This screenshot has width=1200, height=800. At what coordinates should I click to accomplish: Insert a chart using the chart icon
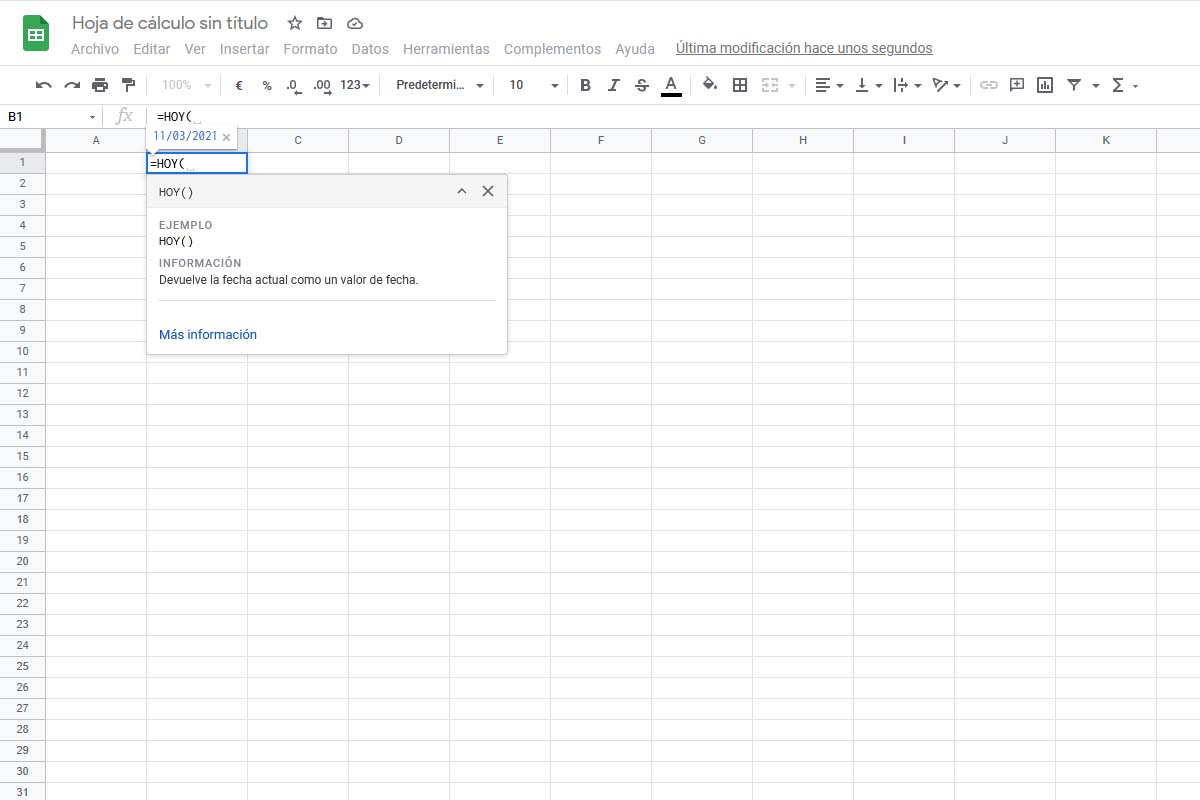coord(1045,85)
